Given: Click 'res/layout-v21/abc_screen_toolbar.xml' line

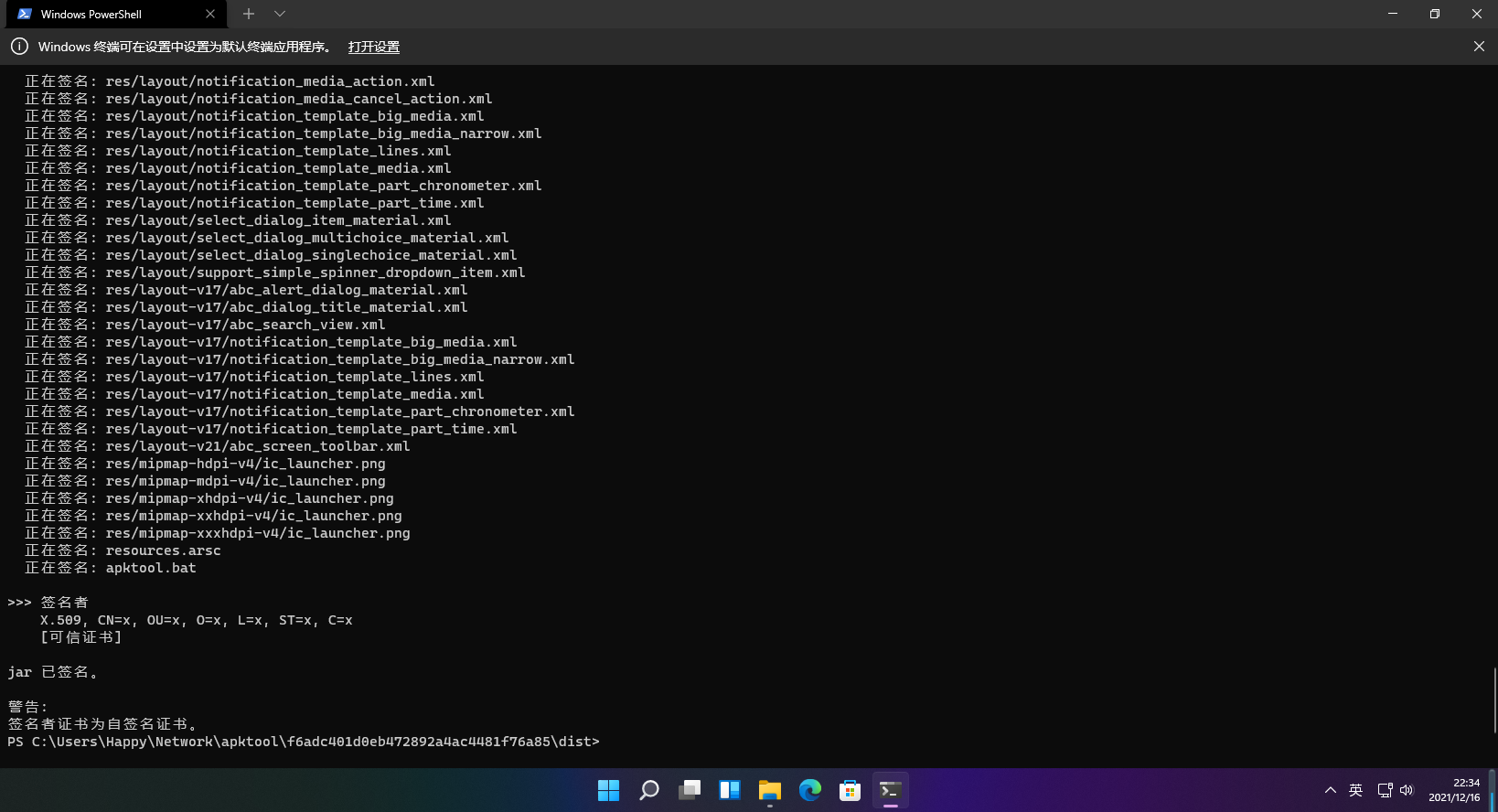Looking at the screenshot, I should point(218,446).
